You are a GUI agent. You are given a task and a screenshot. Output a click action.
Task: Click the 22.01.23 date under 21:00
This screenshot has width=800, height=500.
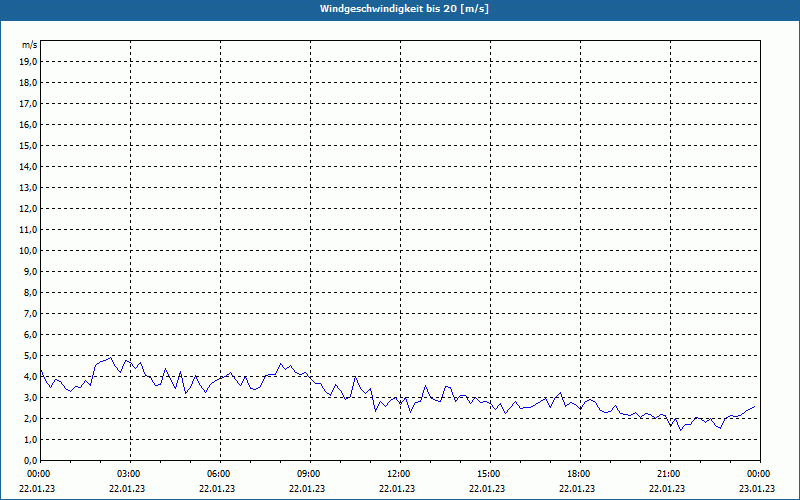pos(667,488)
